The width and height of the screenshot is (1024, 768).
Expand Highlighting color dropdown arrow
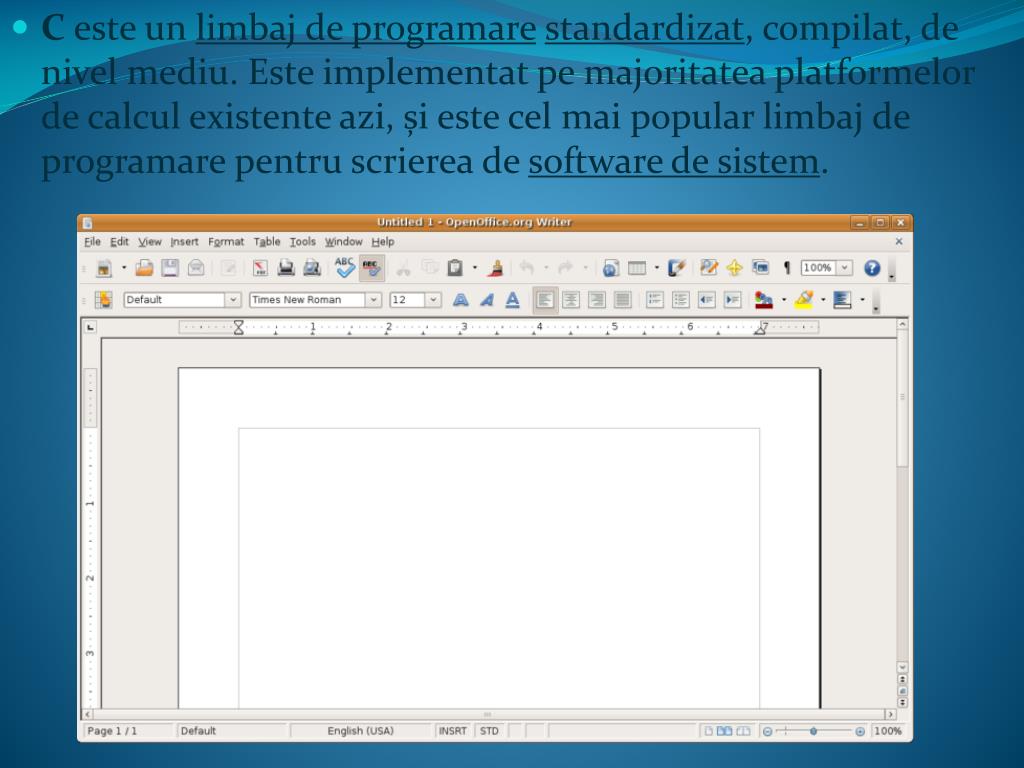click(823, 300)
